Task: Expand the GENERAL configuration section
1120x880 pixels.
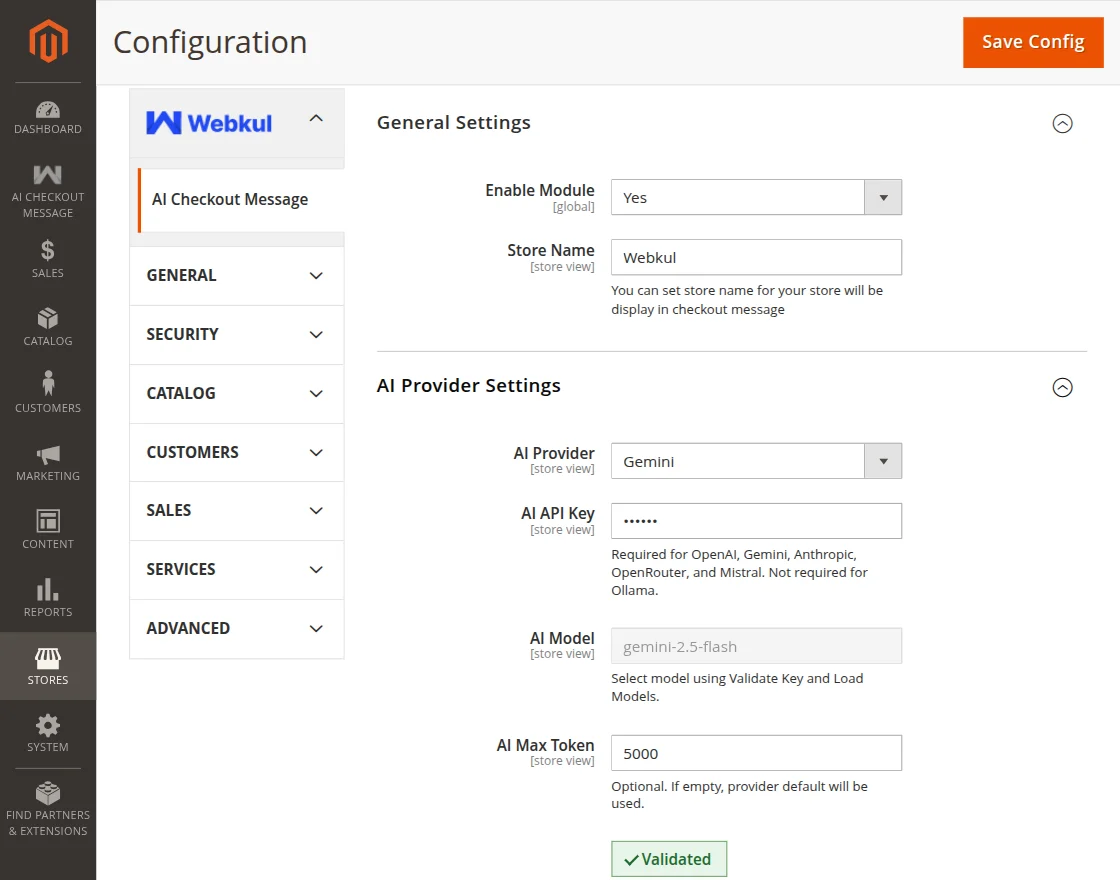Action: click(x=236, y=276)
